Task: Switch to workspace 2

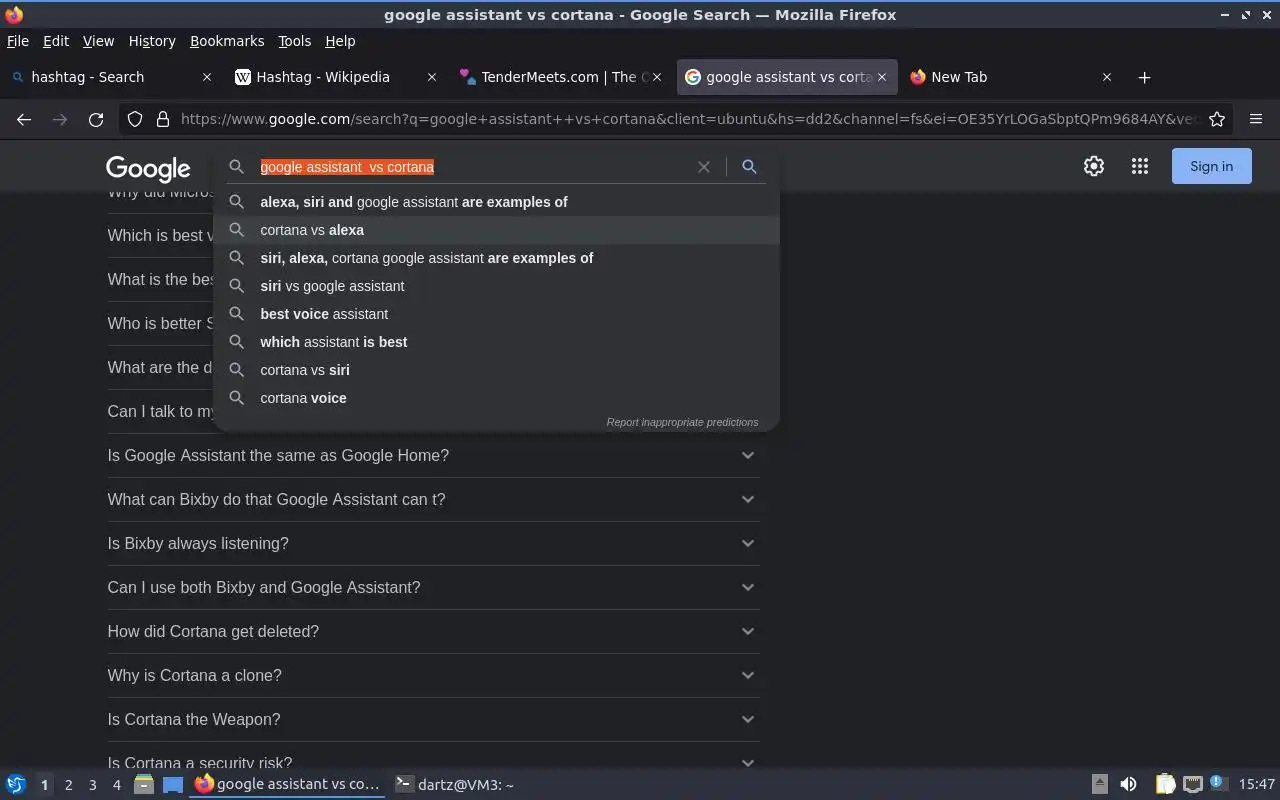Action: (68, 785)
